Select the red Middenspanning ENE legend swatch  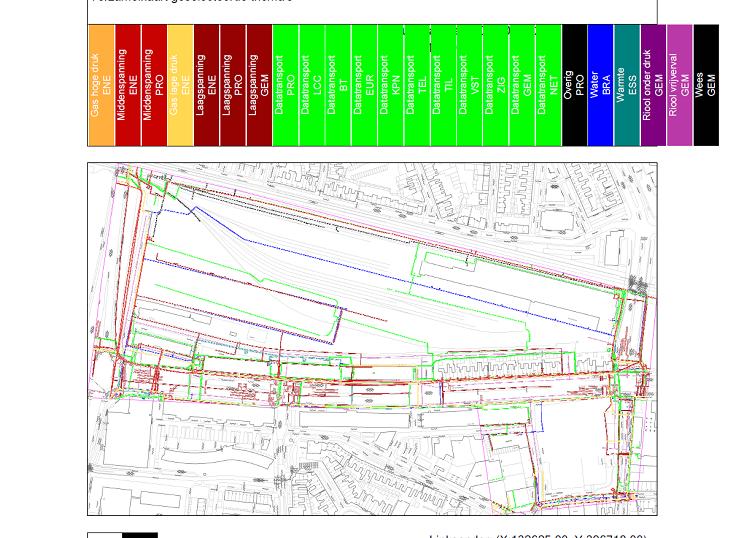click(x=128, y=85)
